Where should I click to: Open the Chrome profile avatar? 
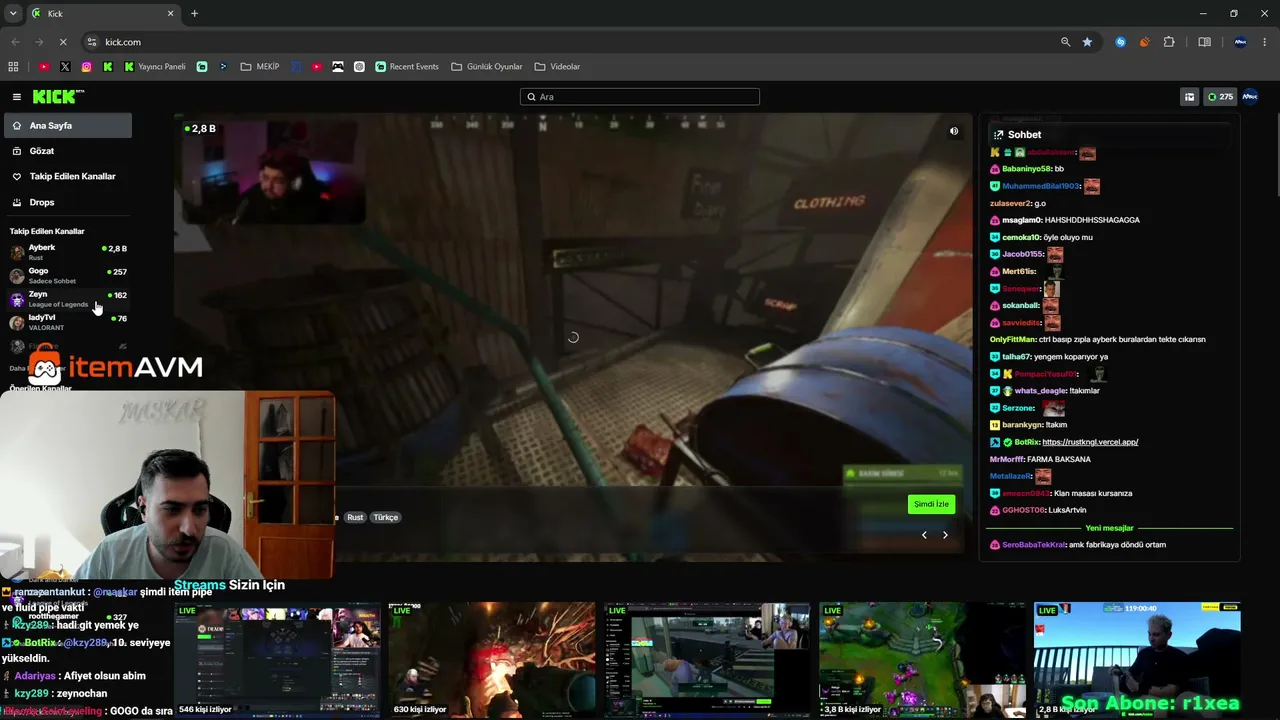(1240, 42)
